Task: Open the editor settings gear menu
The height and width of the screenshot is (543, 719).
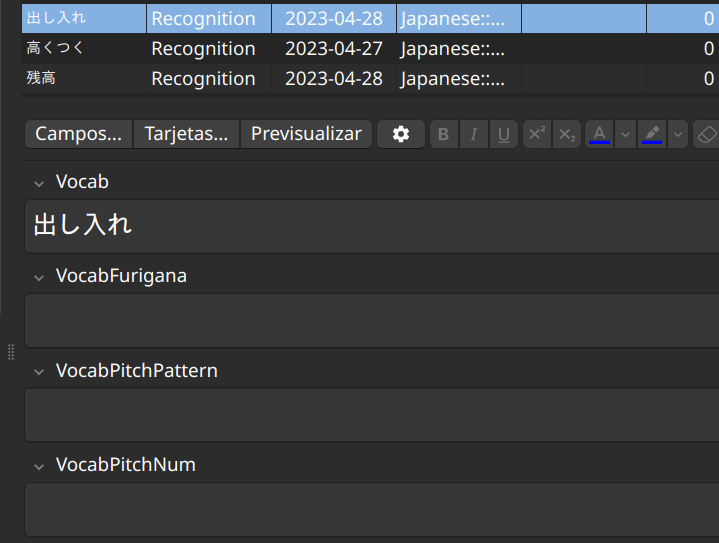Action: pos(401,134)
